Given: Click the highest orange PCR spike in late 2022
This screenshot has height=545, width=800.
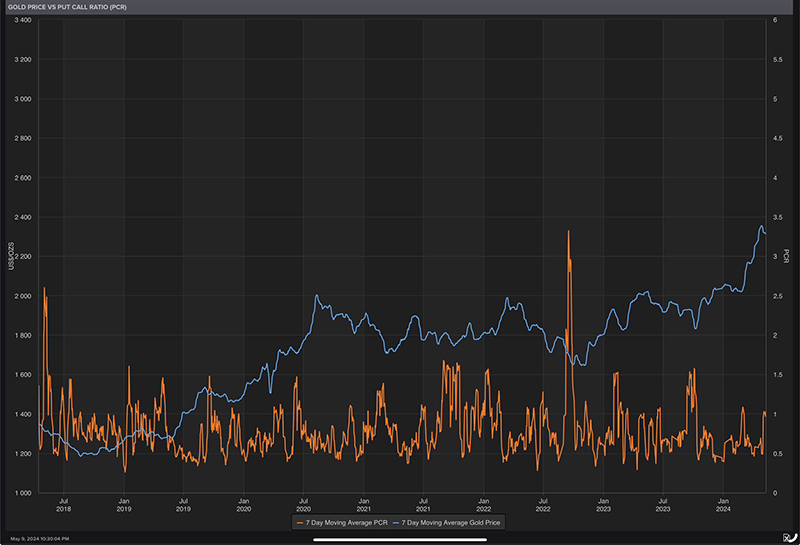Looking at the screenshot, I should click(569, 232).
